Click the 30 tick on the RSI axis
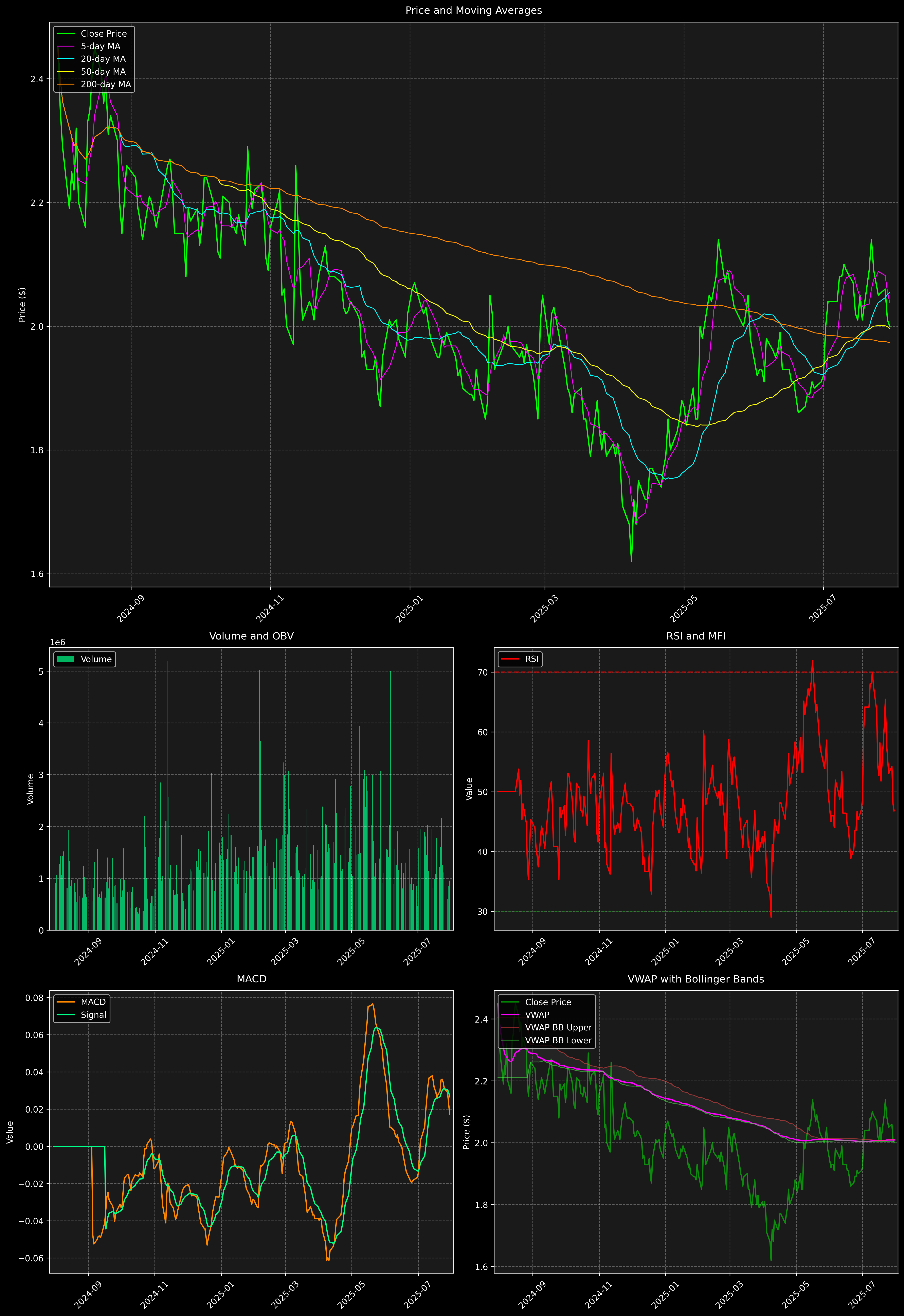The height and width of the screenshot is (1316, 904). pos(483,912)
